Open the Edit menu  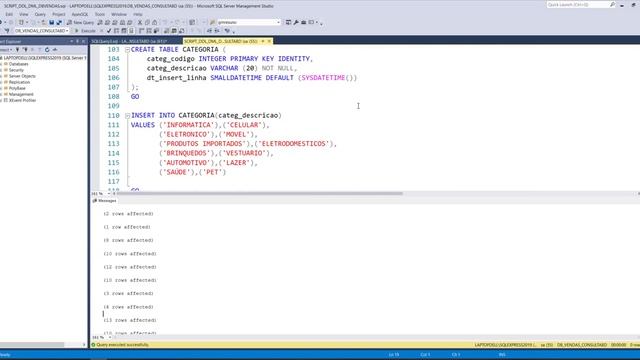coord(9,14)
